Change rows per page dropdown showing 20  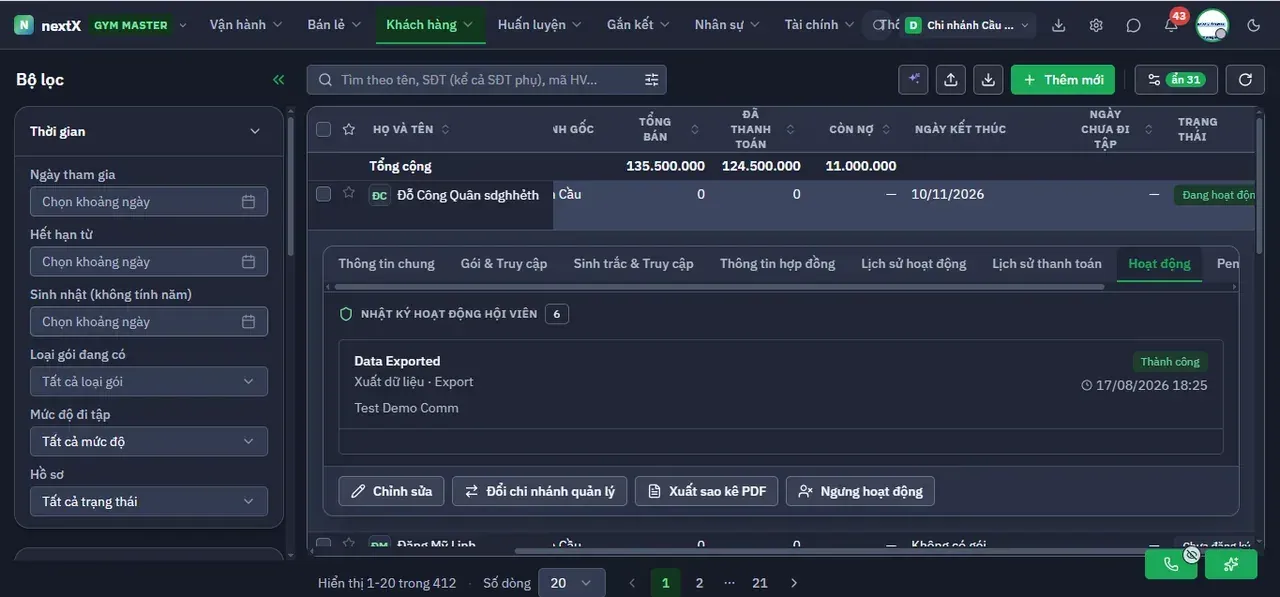(x=572, y=583)
